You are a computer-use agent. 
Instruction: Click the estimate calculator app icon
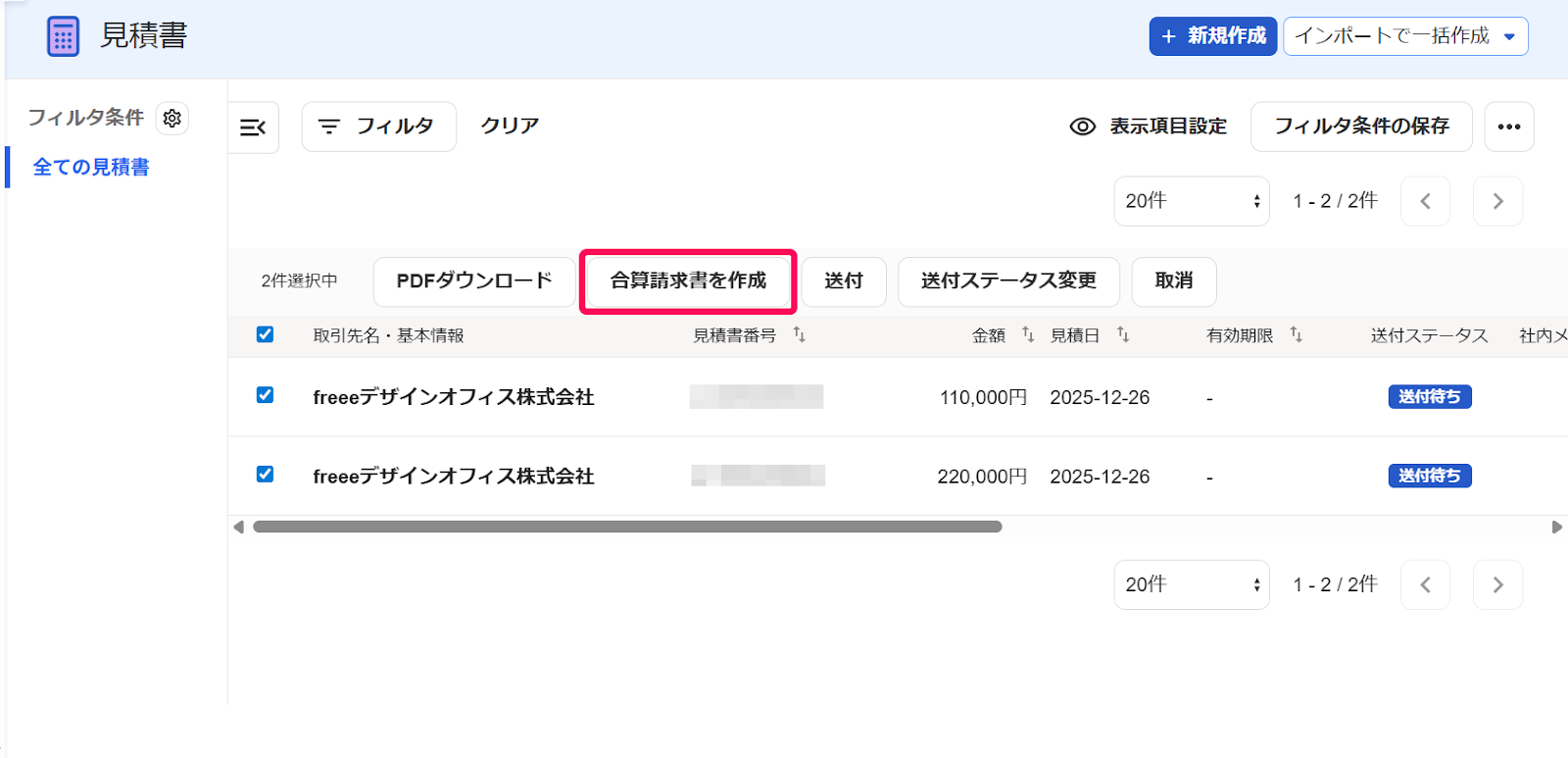point(64,36)
